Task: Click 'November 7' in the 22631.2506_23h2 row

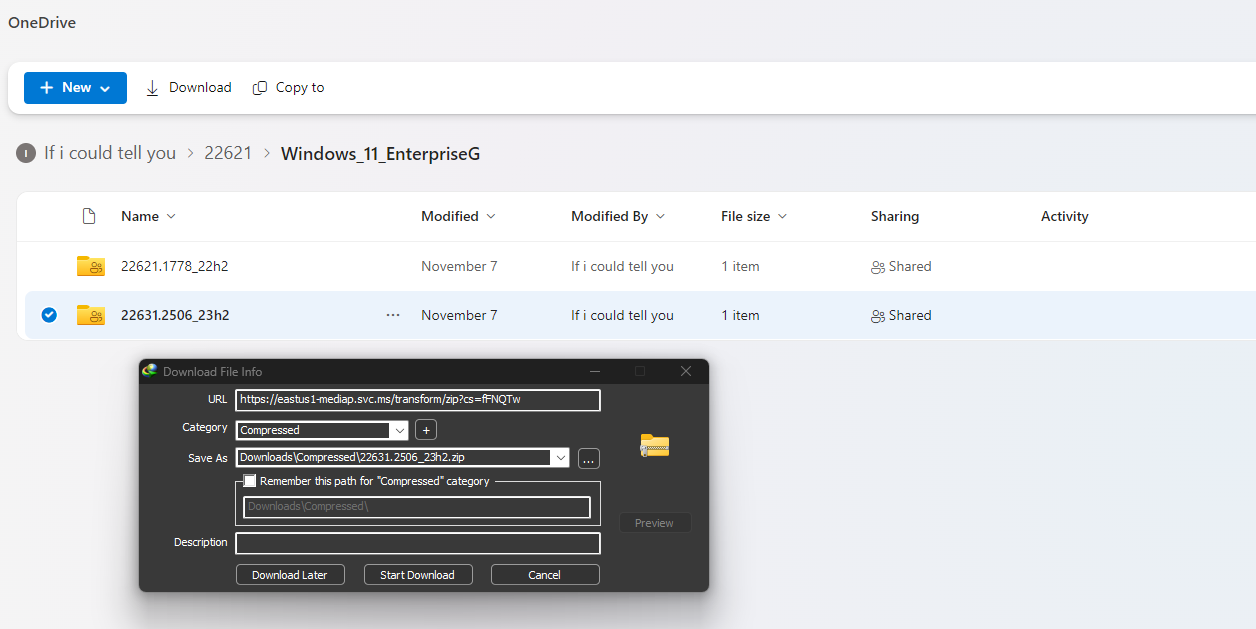Action: [459, 315]
